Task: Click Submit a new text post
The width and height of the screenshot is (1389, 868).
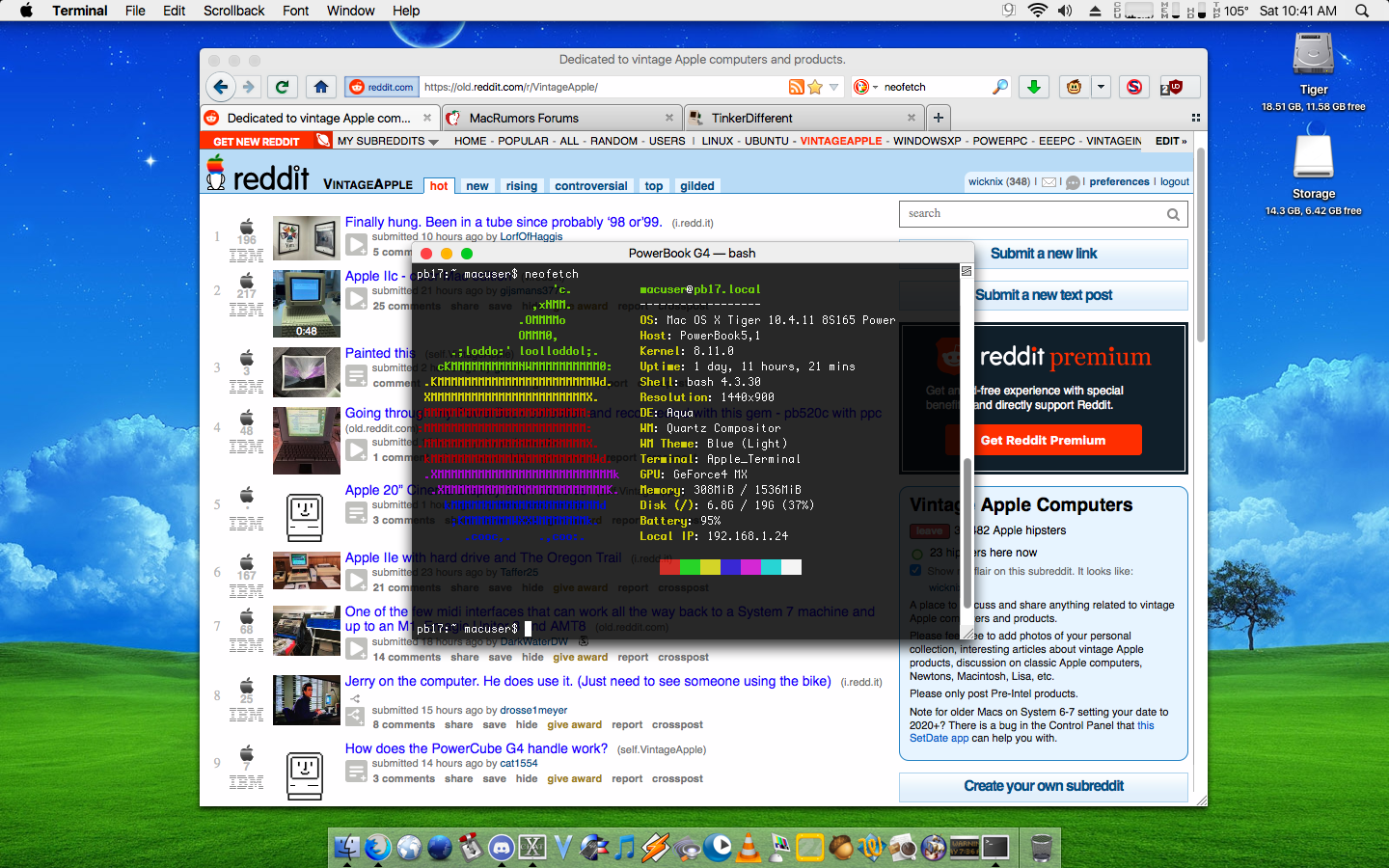Action: 1044,295
